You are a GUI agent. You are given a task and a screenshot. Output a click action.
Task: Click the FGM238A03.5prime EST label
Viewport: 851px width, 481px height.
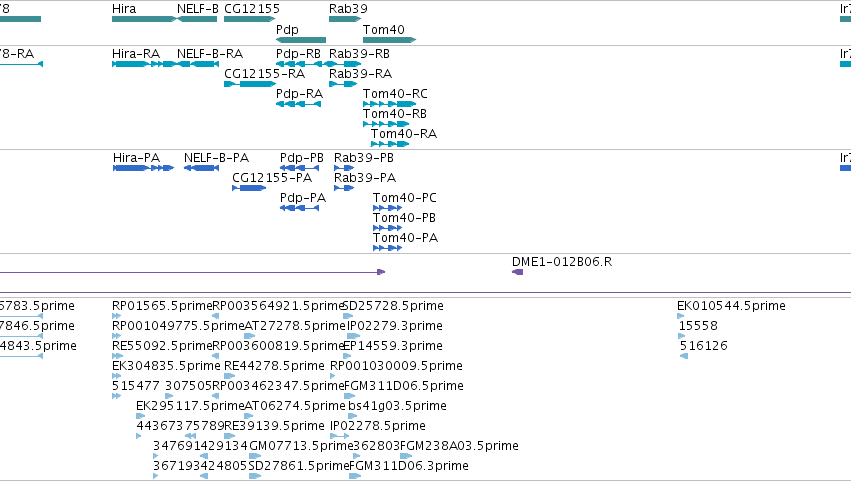point(459,446)
